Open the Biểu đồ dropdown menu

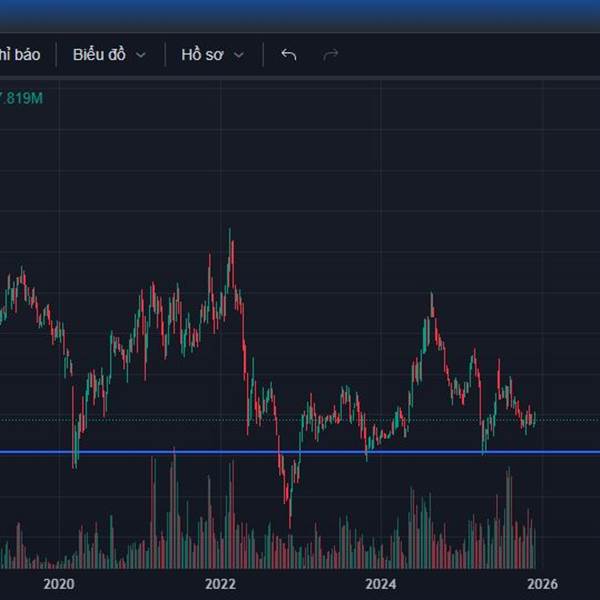[x=109, y=55]
